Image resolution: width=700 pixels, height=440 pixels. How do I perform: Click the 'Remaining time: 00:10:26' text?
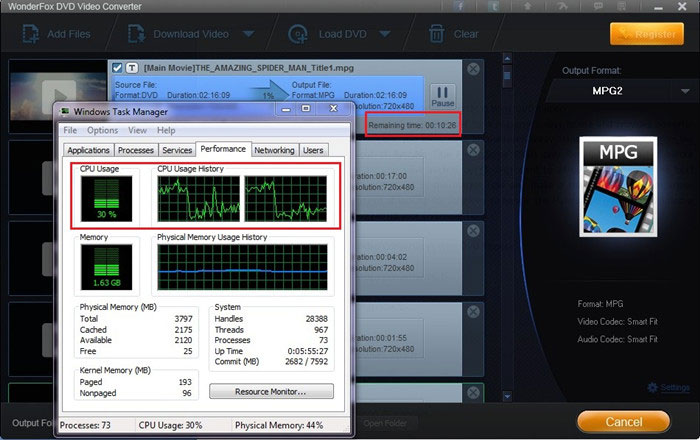pos(412,125)
